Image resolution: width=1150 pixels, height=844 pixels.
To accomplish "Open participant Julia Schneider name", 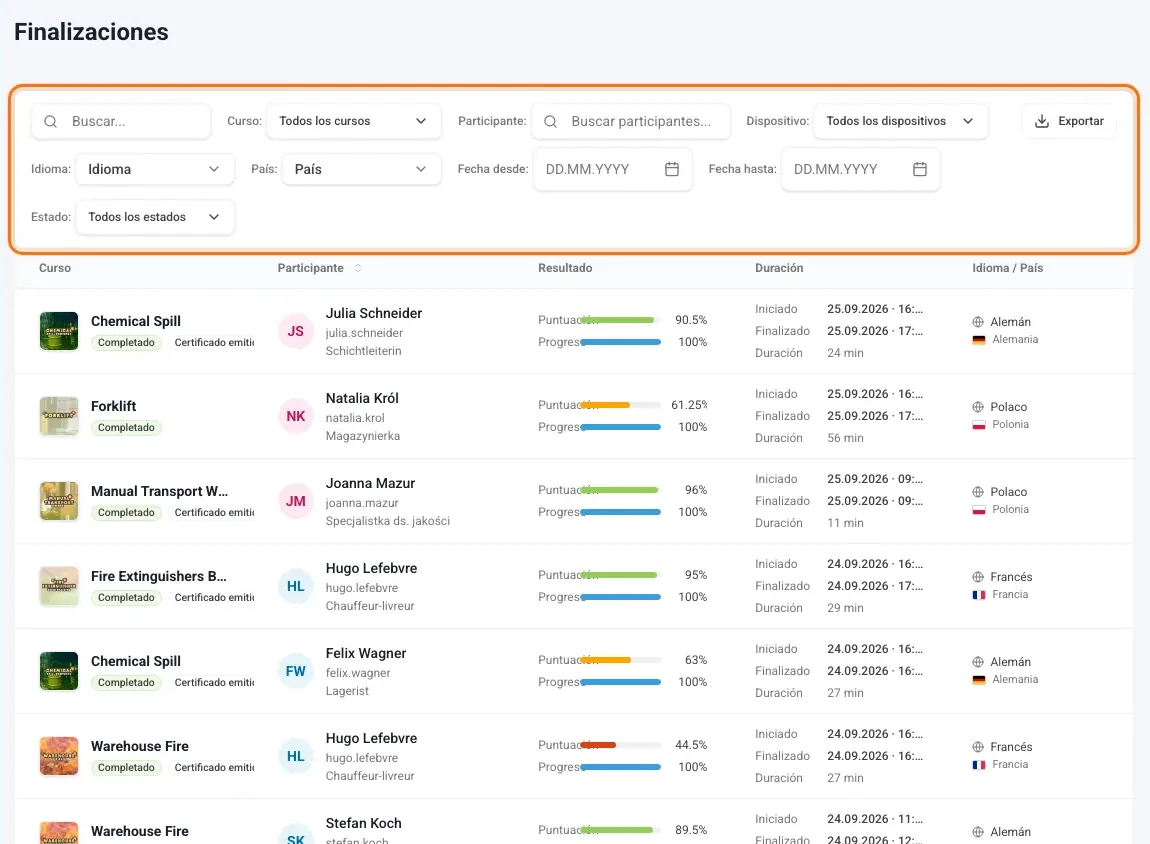I will [x=374, y=314].
